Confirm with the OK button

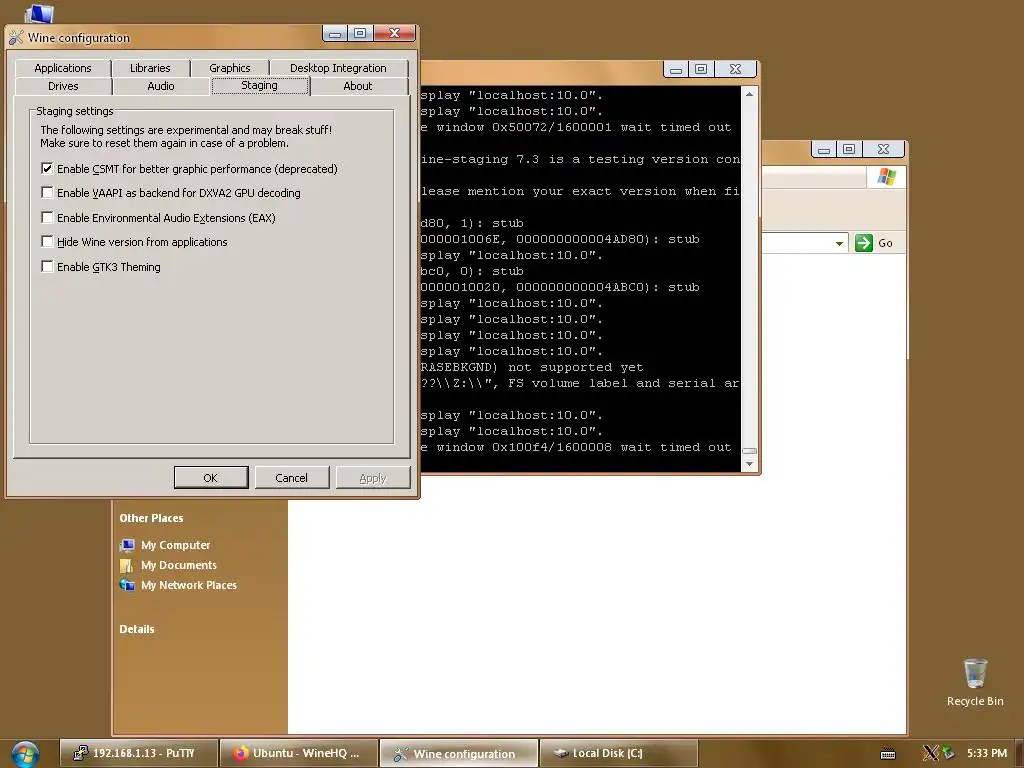[x=211, y=477]
